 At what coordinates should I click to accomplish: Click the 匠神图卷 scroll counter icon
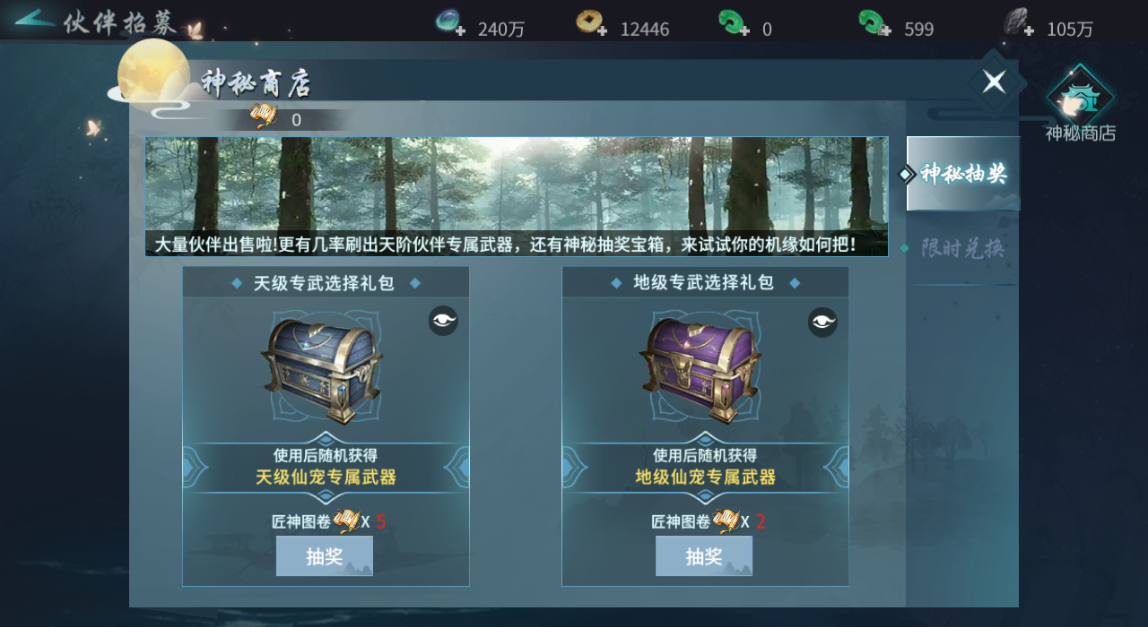click(264, 117)
